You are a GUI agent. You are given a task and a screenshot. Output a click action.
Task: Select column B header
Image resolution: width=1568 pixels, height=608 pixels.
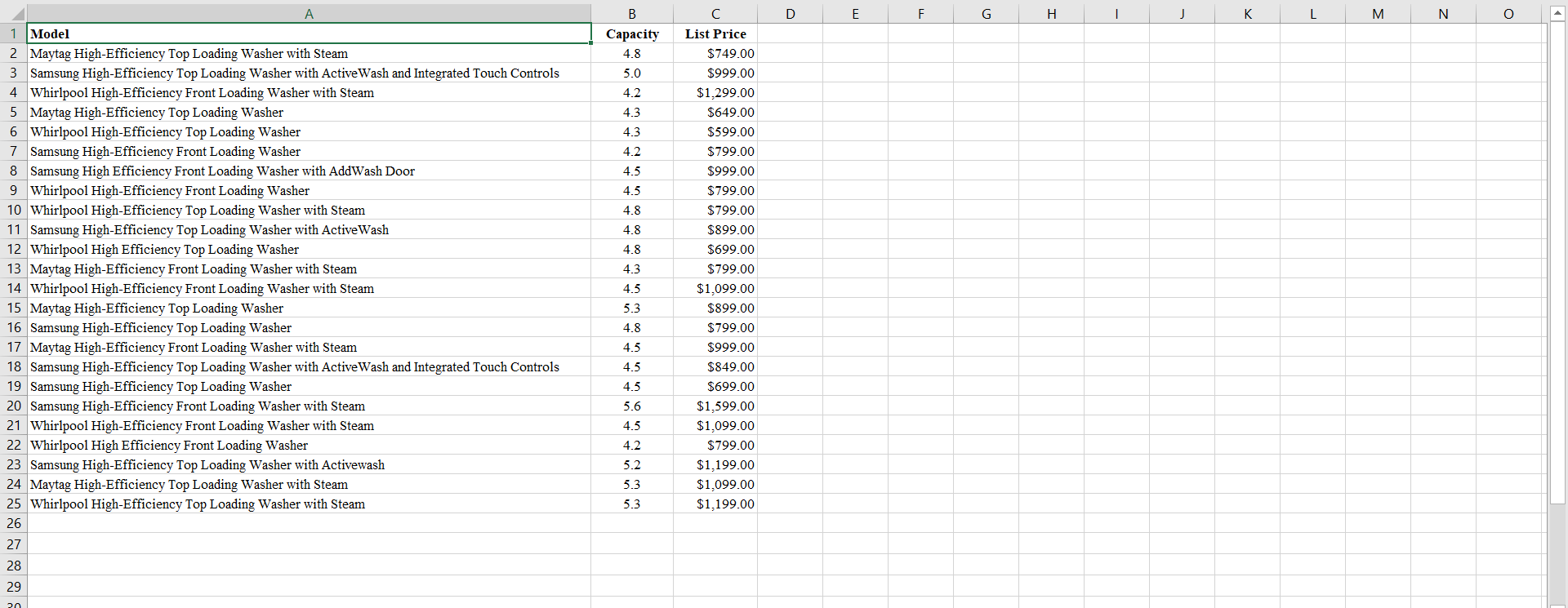tap(632, 14)
